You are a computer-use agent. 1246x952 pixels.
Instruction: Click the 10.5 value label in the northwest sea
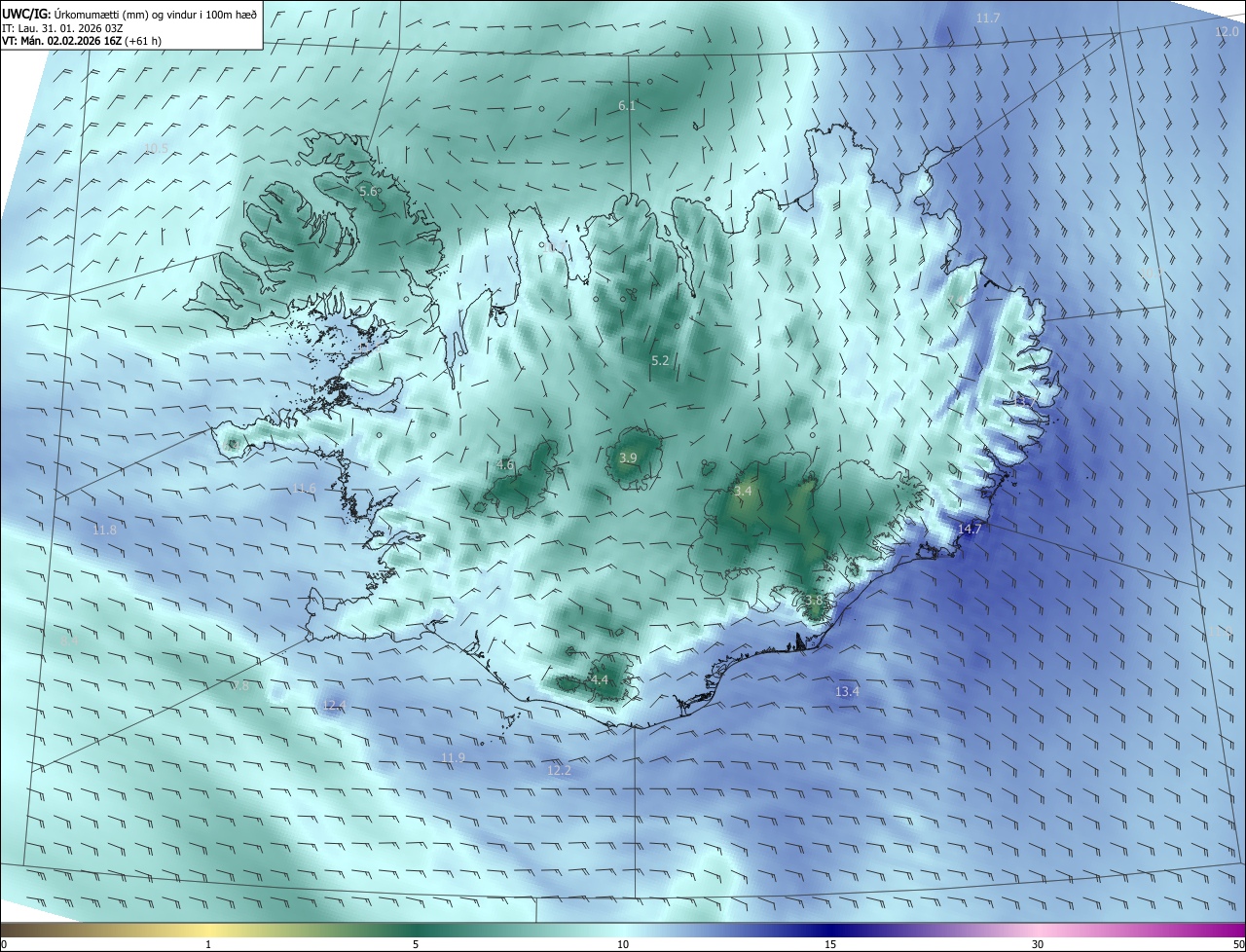[x=157, y=148]
